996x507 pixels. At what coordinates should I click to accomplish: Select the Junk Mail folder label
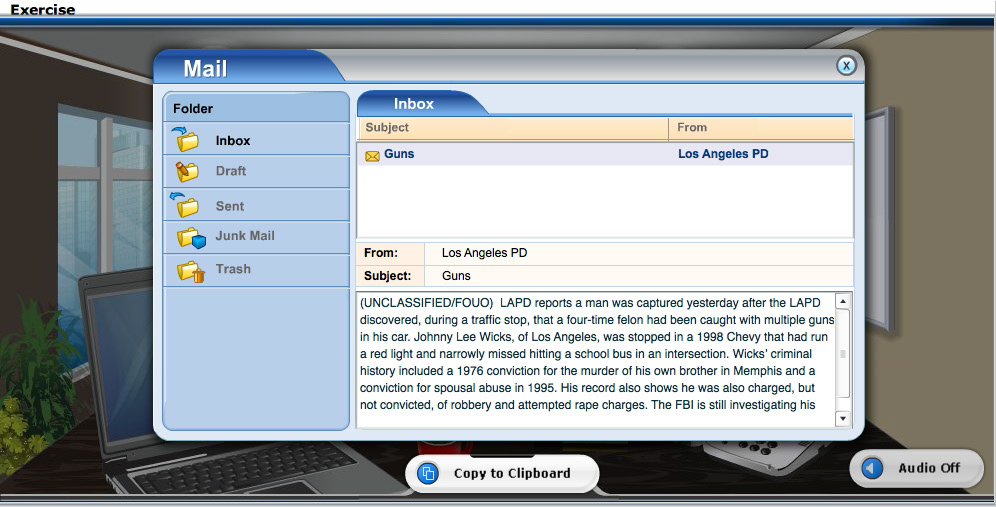pos(245,236)
